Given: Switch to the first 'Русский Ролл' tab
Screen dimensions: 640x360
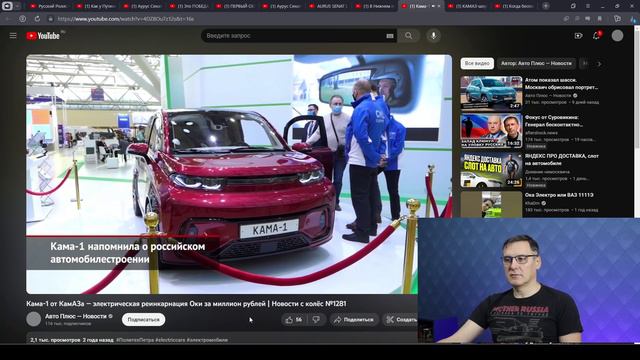Looking at the screenshot, I should click(x=50, y=6).
